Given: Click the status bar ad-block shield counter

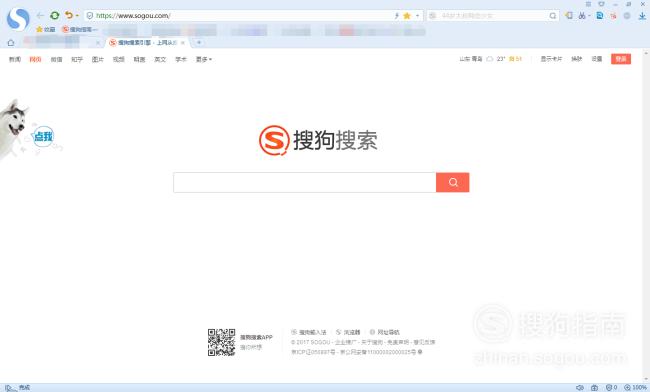Looking at the screenshot, I should [611, 388].
